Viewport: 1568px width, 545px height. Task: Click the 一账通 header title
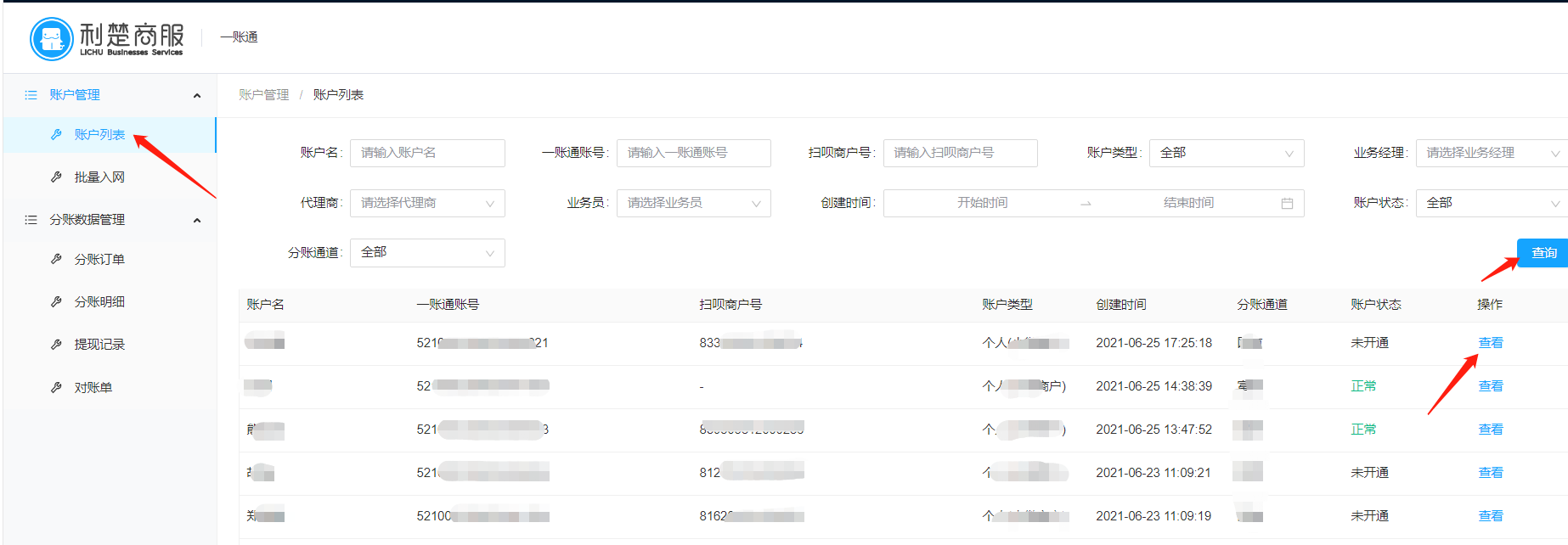coord(239,37)
